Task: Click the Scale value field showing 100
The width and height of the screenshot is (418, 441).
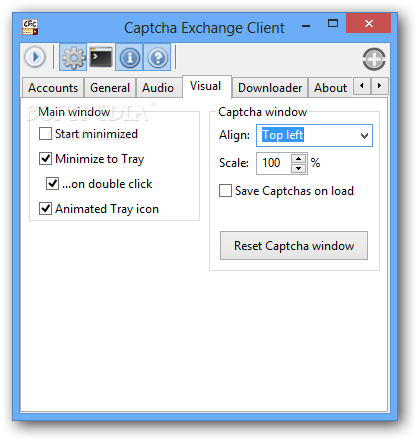Action: [274, 163]
